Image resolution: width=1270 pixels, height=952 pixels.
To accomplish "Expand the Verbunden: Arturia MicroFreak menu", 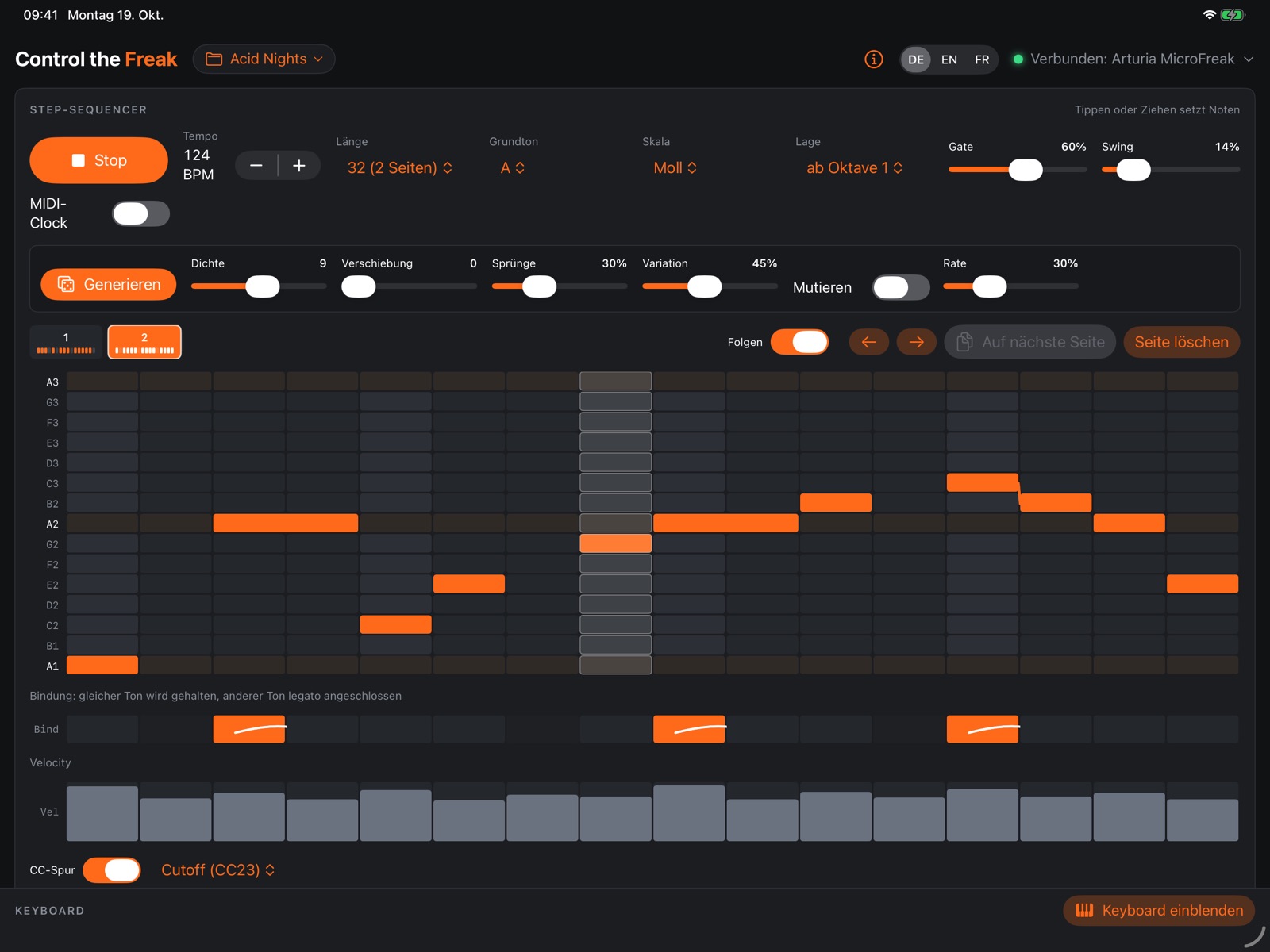I will [x=1133, y=59].
